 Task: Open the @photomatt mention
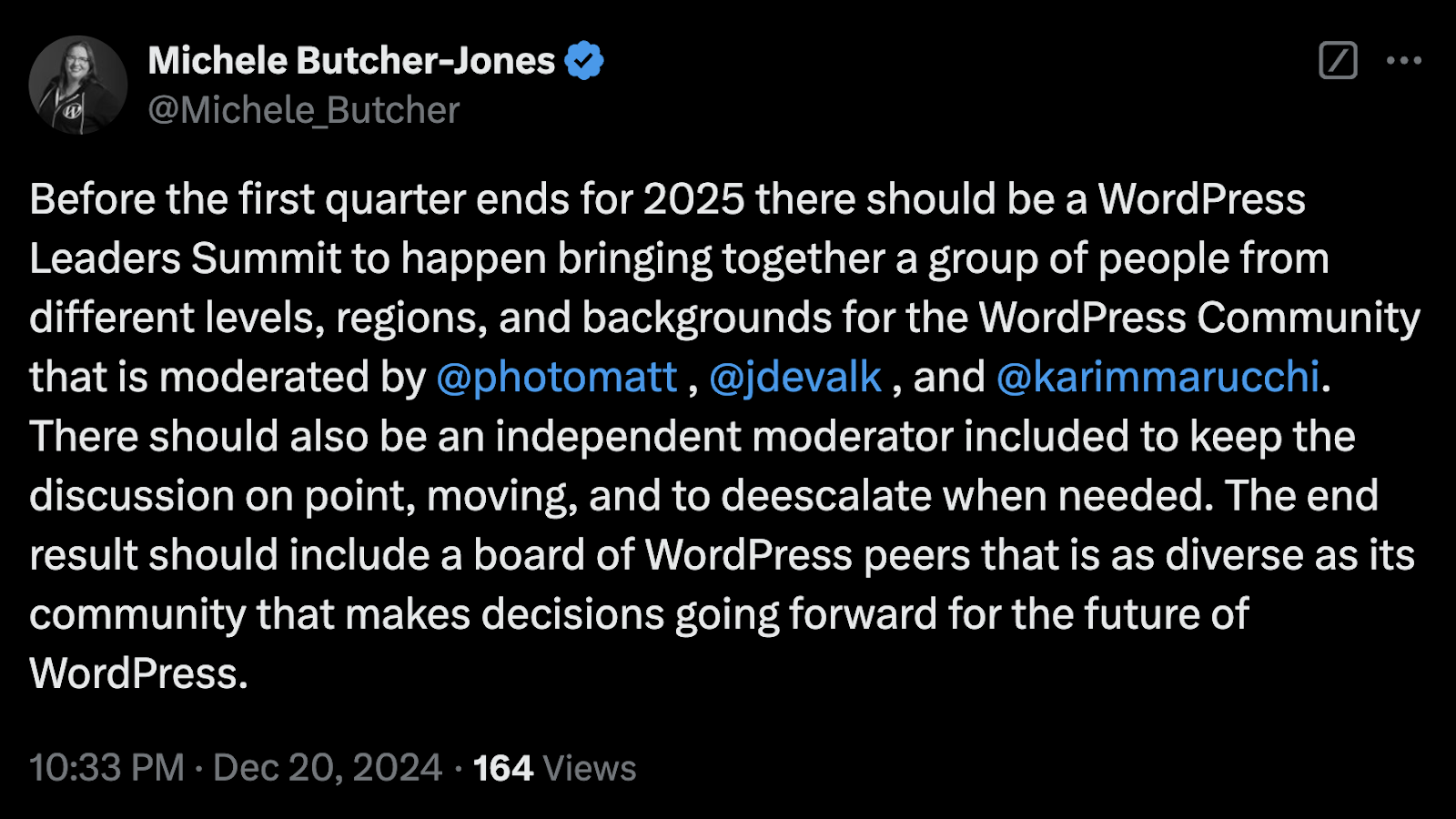557,377
